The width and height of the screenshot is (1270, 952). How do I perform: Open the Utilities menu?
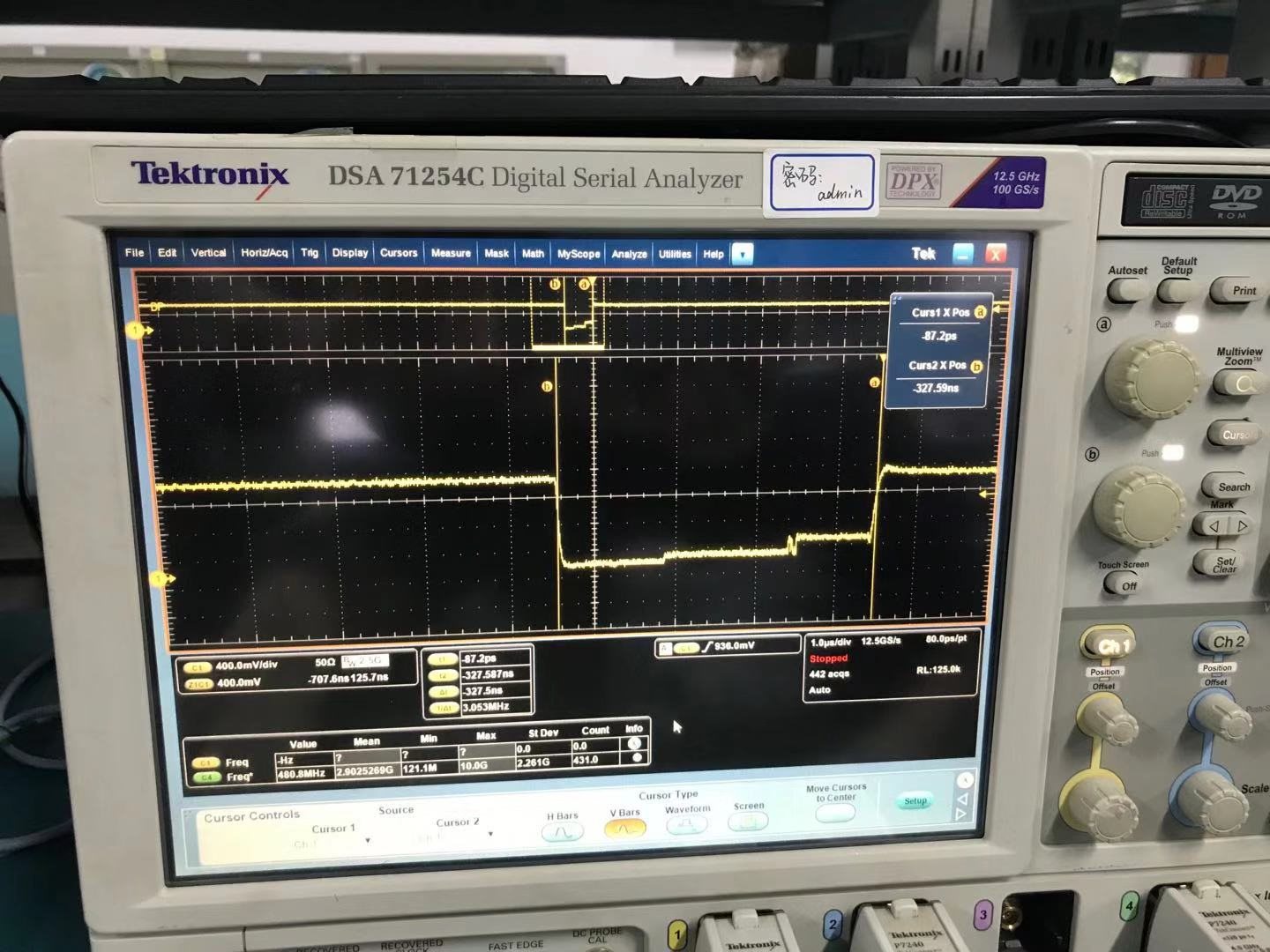coord(675,254)
